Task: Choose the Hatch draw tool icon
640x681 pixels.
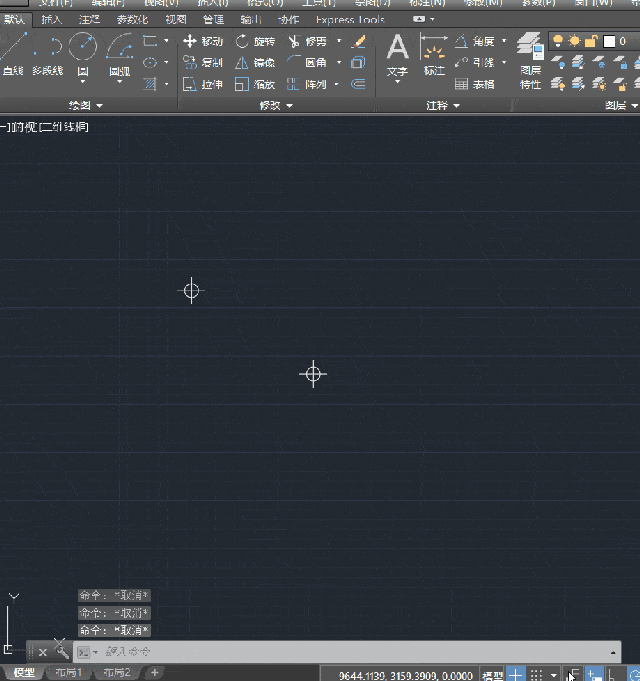Action: tap(150, 84)
